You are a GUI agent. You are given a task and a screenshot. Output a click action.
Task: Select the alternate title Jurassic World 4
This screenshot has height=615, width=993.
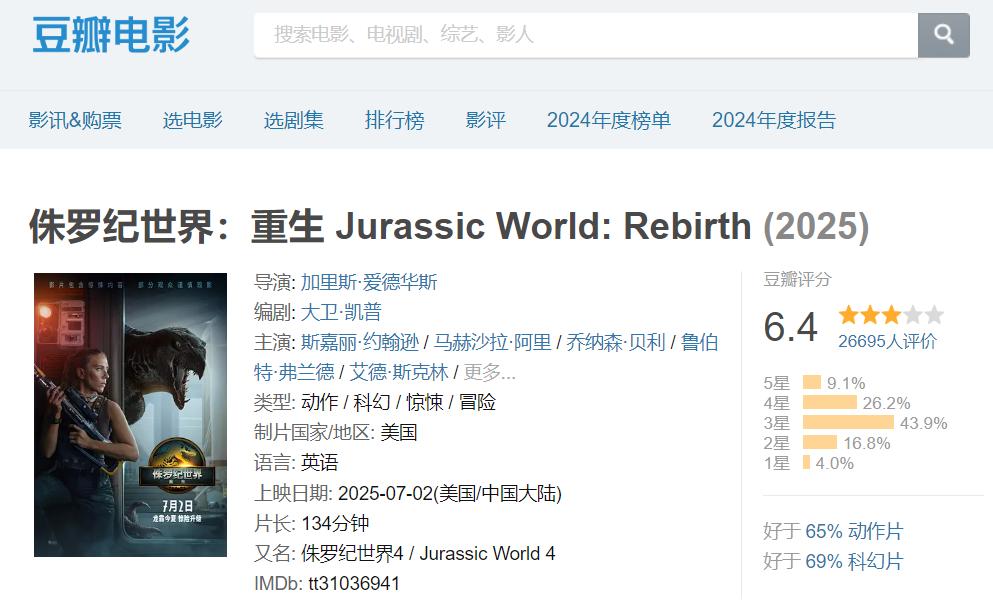pyautogui.click(x=488, y=554)
